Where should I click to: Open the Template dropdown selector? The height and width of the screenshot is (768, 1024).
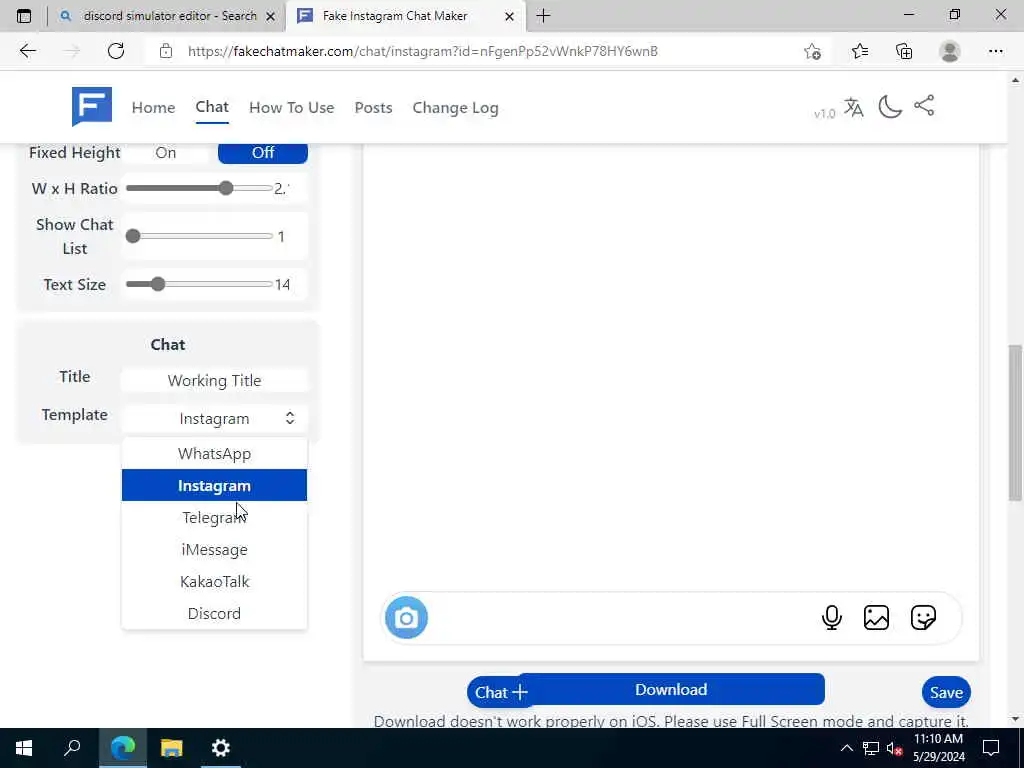[214, 419]
